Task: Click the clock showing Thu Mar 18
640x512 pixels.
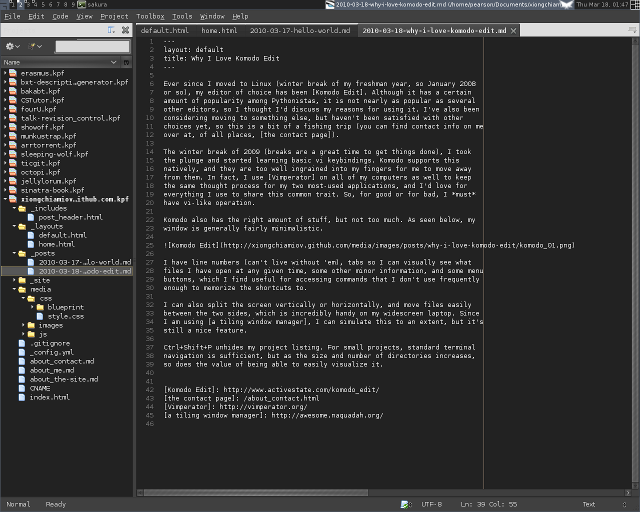Action: [x=602, y=4]
